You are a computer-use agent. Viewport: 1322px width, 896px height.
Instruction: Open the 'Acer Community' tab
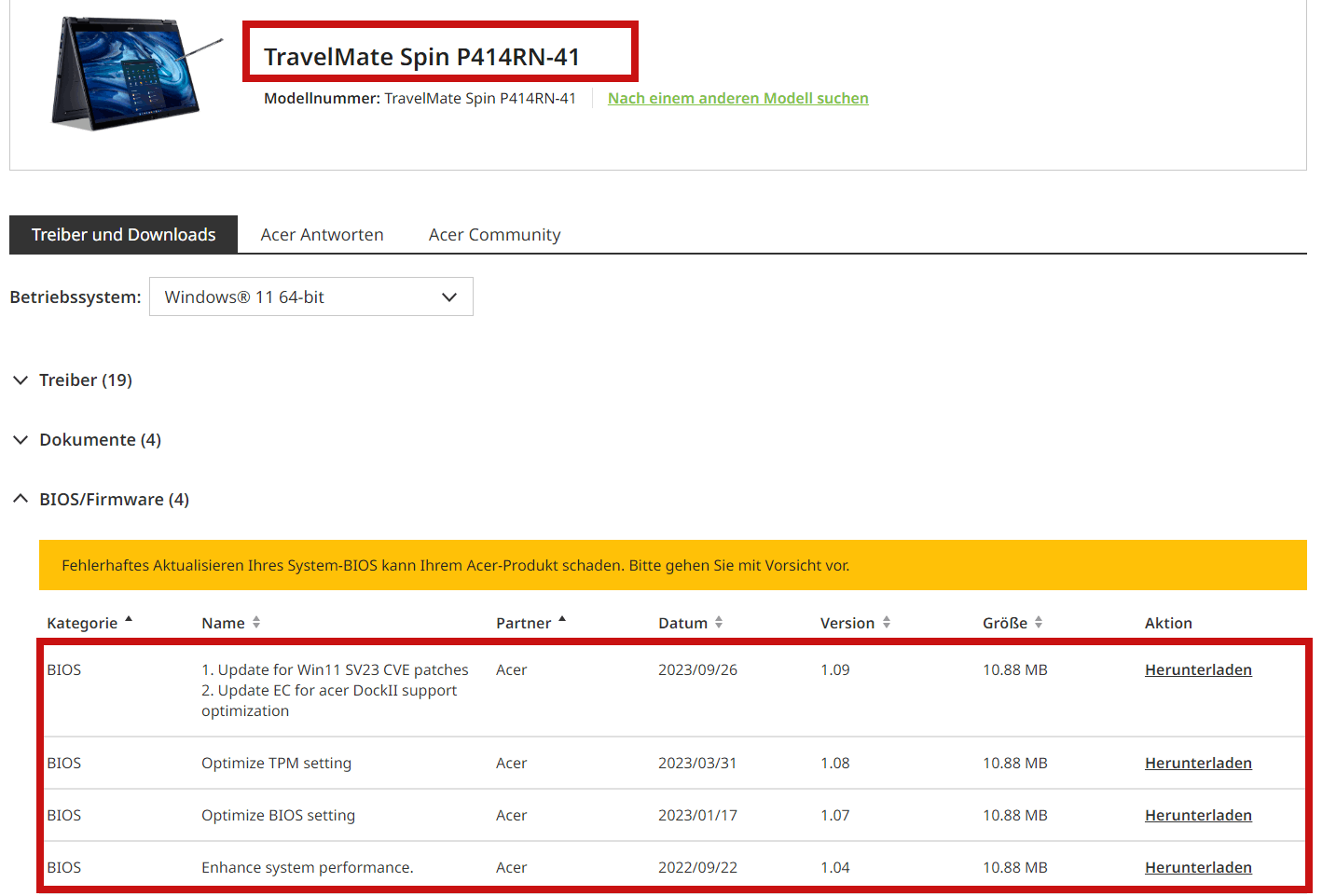(494, 235)
